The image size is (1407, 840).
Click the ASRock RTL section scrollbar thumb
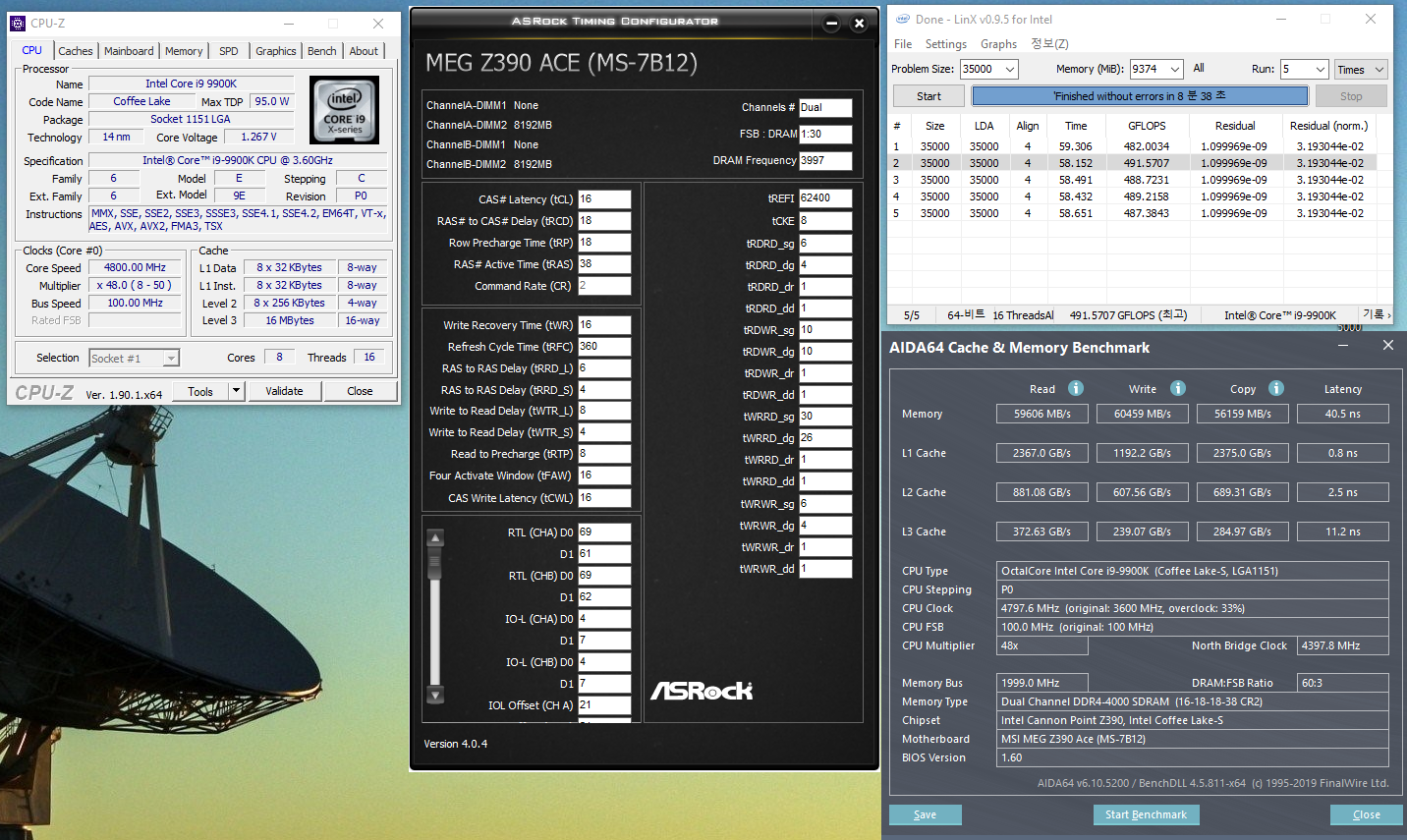click(435, 563)
